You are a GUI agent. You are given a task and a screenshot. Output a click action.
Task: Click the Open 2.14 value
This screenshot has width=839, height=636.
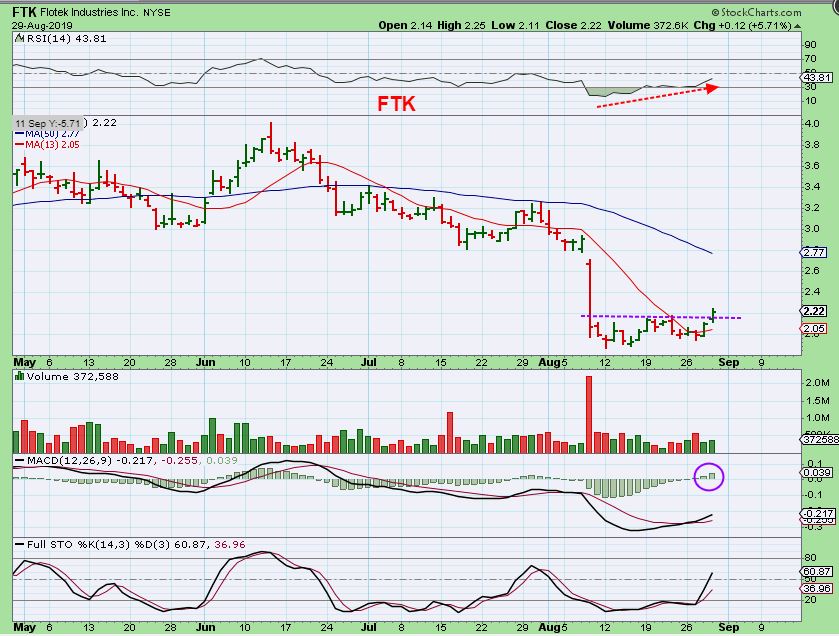pyautogui.click(x=405, y=25)
